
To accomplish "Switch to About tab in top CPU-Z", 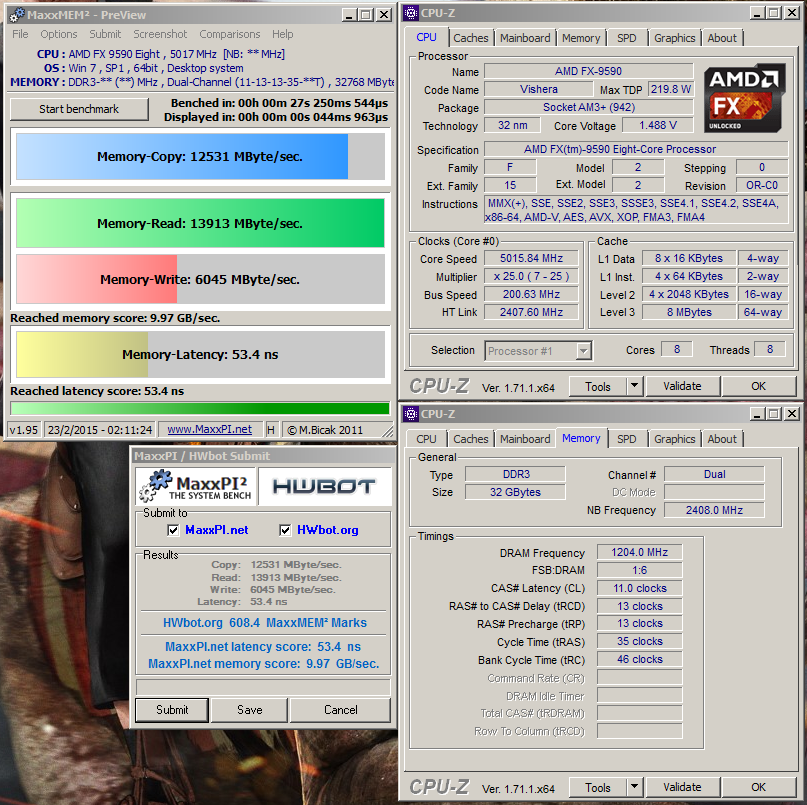I will [x=722, y=38].
